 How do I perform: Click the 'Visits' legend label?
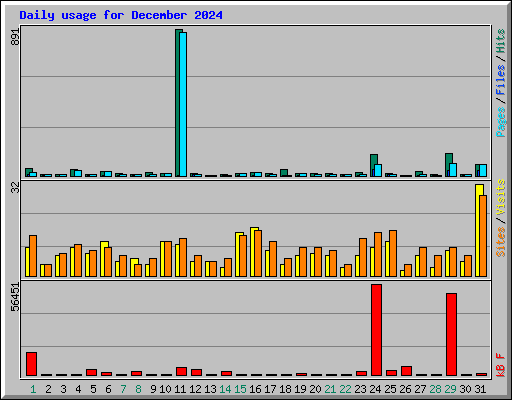[x=501, y=198]
